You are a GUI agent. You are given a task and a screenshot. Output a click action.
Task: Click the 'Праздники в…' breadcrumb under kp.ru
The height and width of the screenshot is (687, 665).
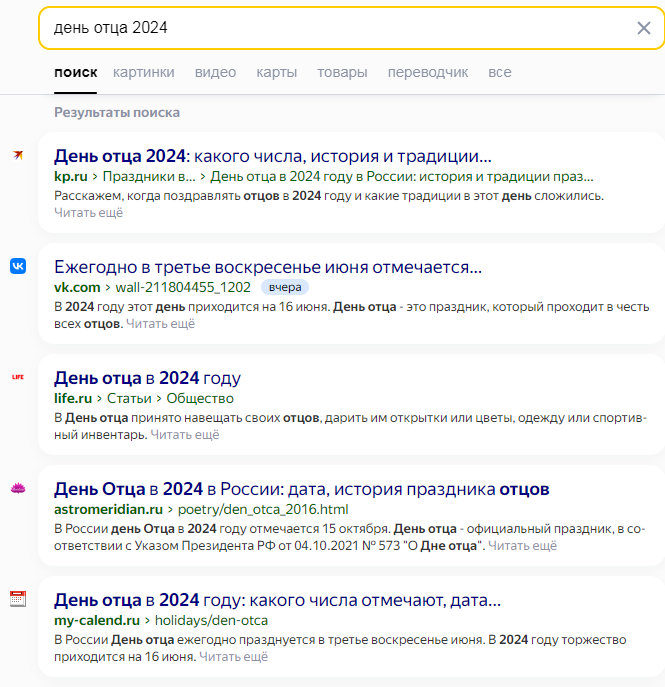pyautogui.click(x=149, y=177)
